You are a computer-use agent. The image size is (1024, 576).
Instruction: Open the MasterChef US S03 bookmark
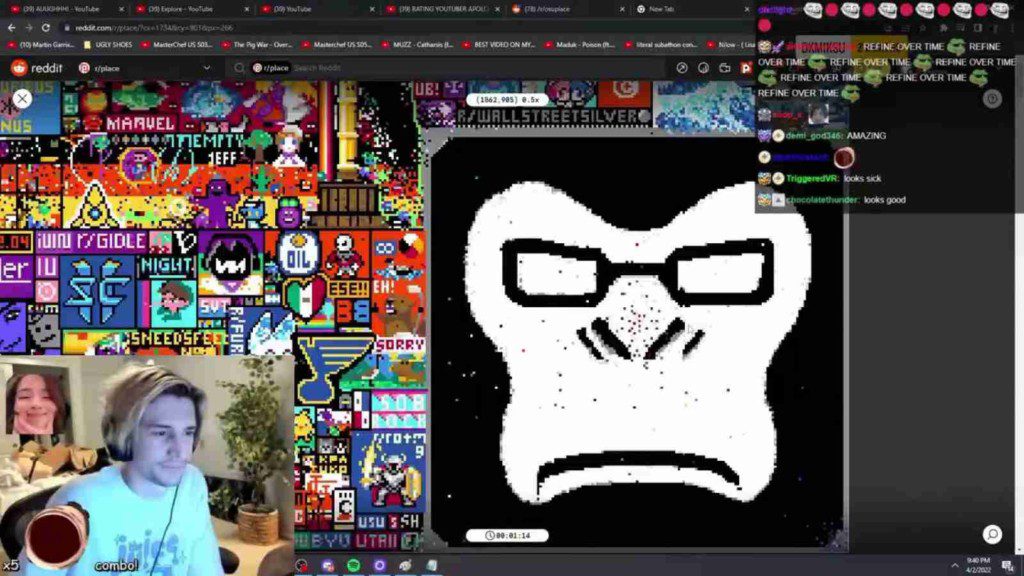177,44
